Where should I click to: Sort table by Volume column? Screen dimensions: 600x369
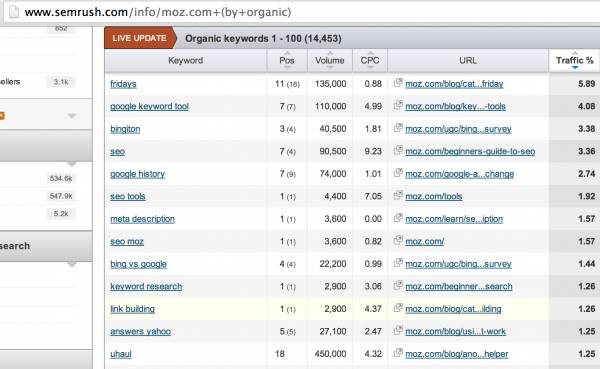pos(330,60)
